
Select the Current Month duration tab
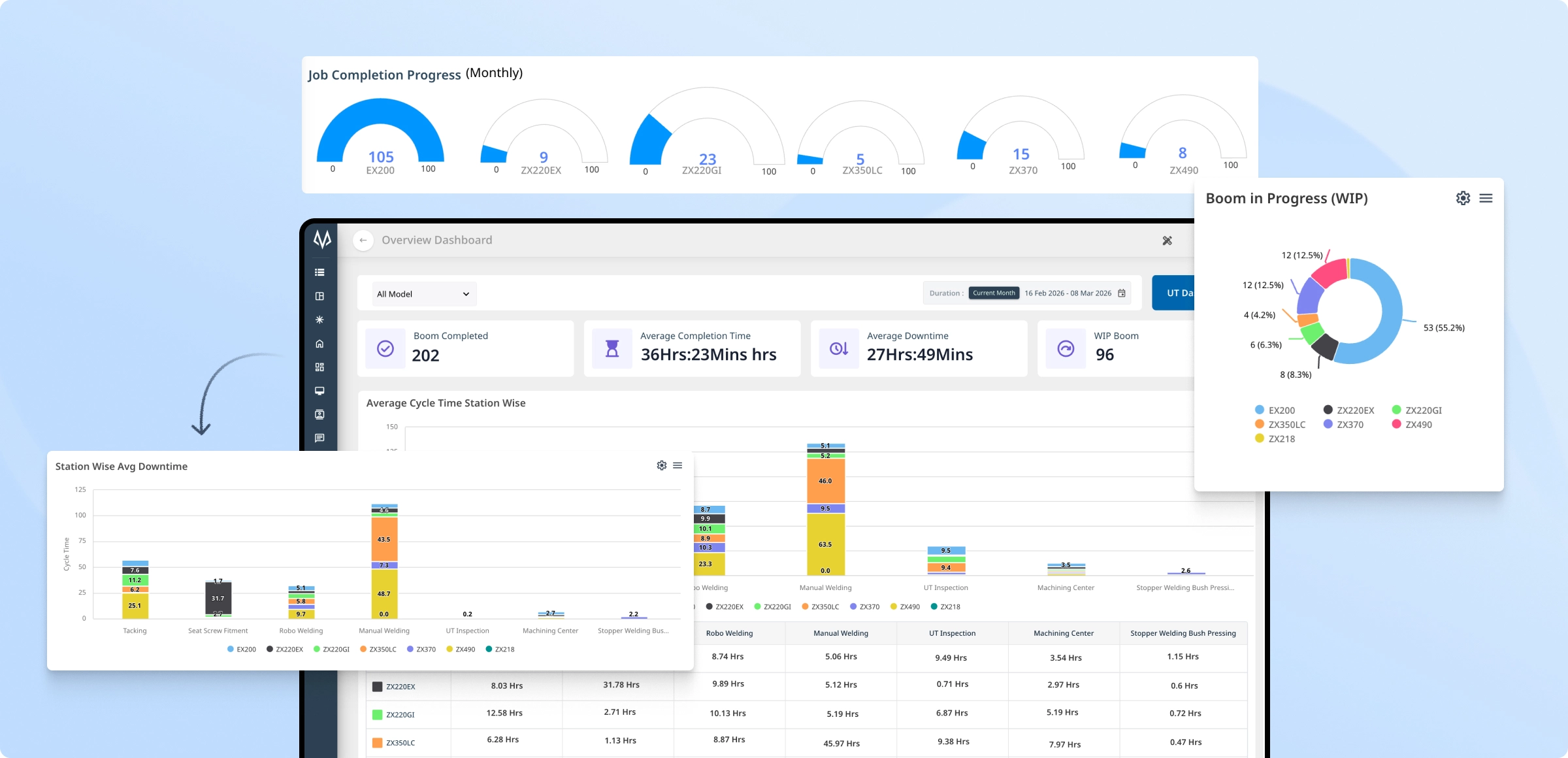993,293
